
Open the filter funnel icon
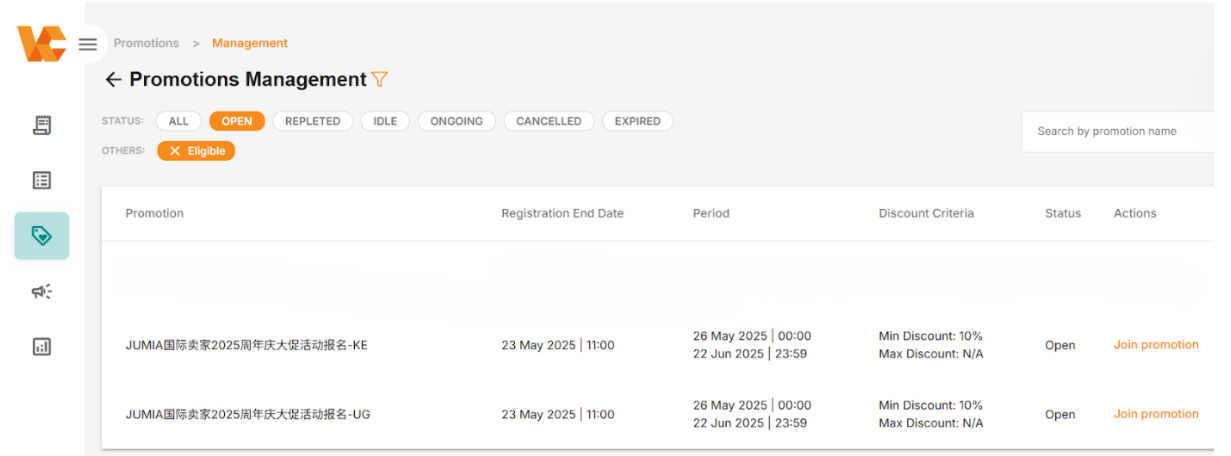point(379,79)
